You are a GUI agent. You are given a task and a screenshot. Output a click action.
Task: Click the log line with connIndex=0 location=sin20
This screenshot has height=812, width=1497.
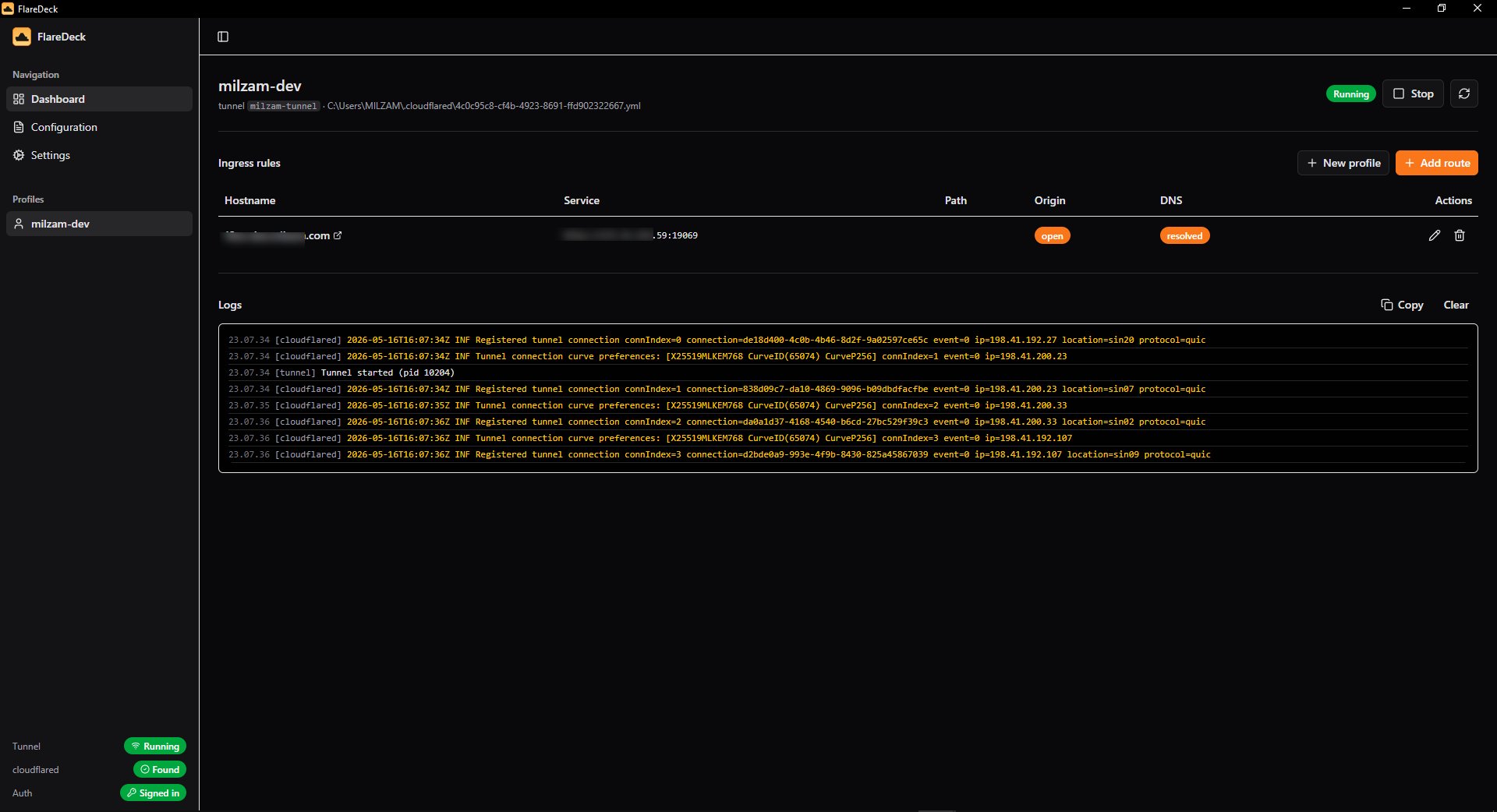click(848, 340)
